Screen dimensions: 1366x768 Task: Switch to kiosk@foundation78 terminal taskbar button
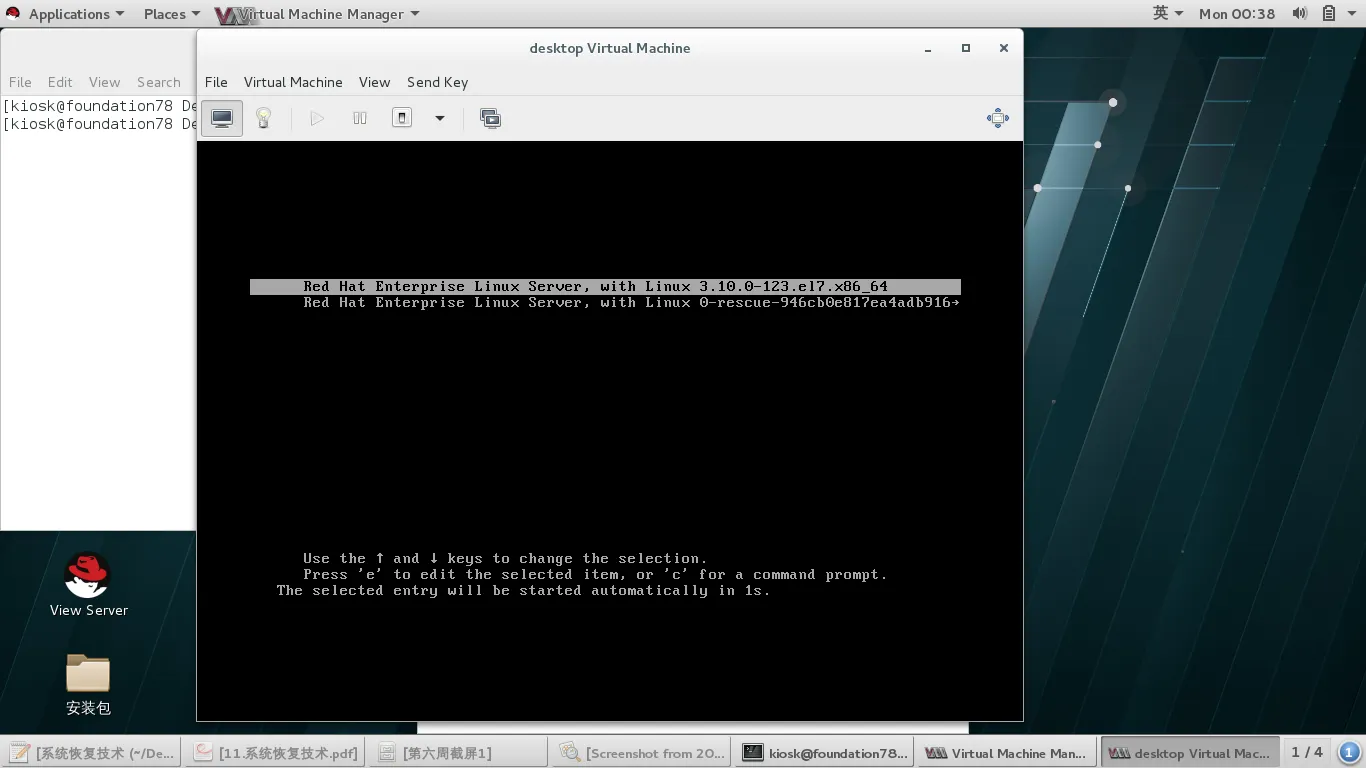[824, 753]
